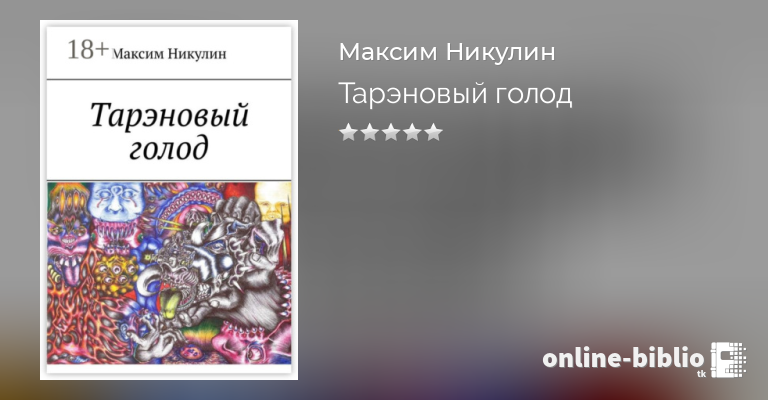
Task: Click the second rating star
Action: [x=369, y=132]
